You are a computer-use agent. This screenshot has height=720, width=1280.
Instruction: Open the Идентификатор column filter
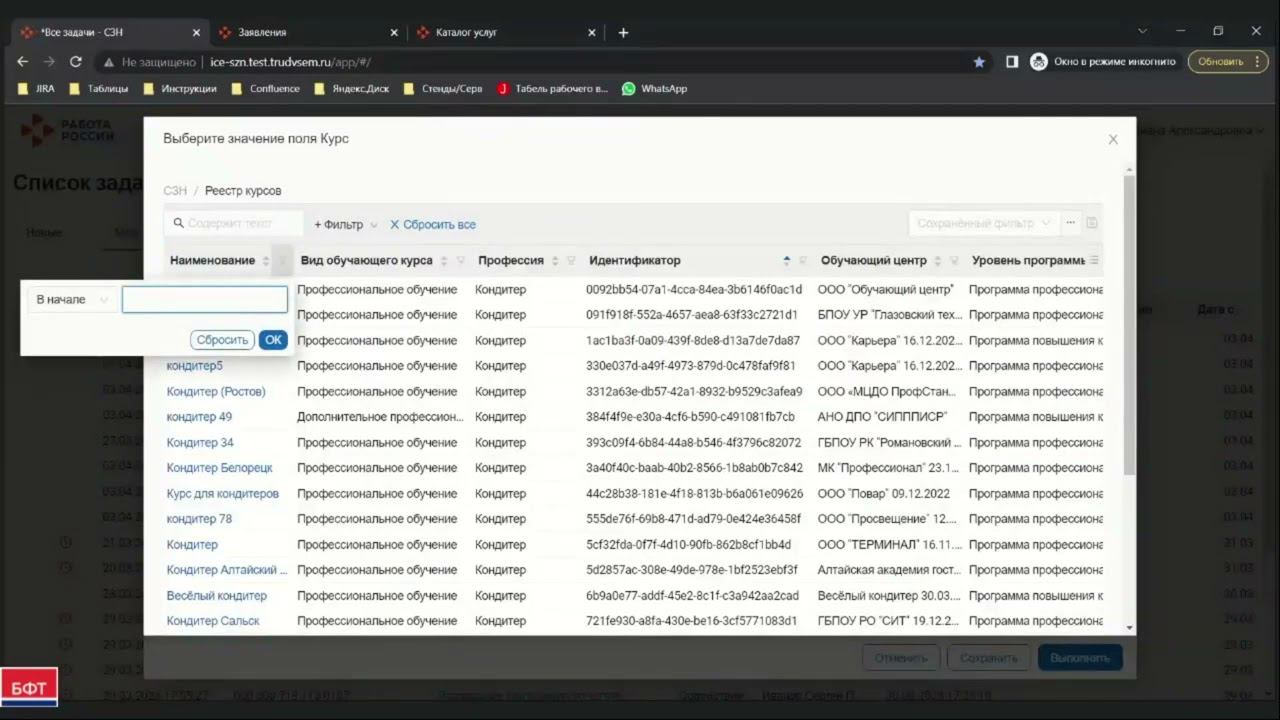click(802, 261)
